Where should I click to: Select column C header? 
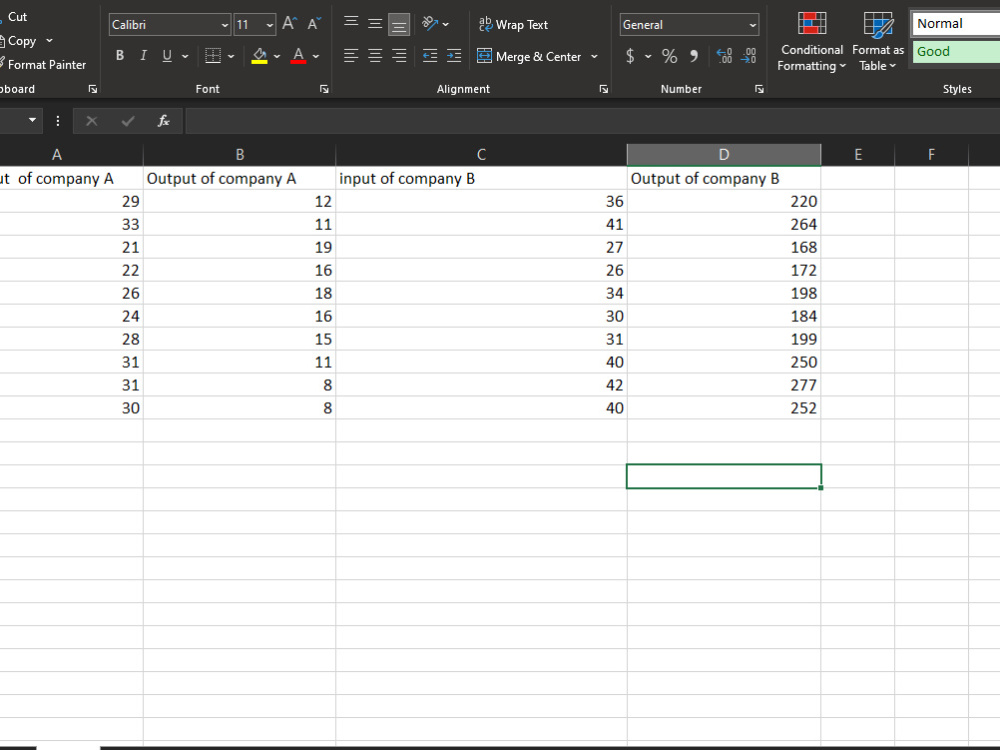482,155
